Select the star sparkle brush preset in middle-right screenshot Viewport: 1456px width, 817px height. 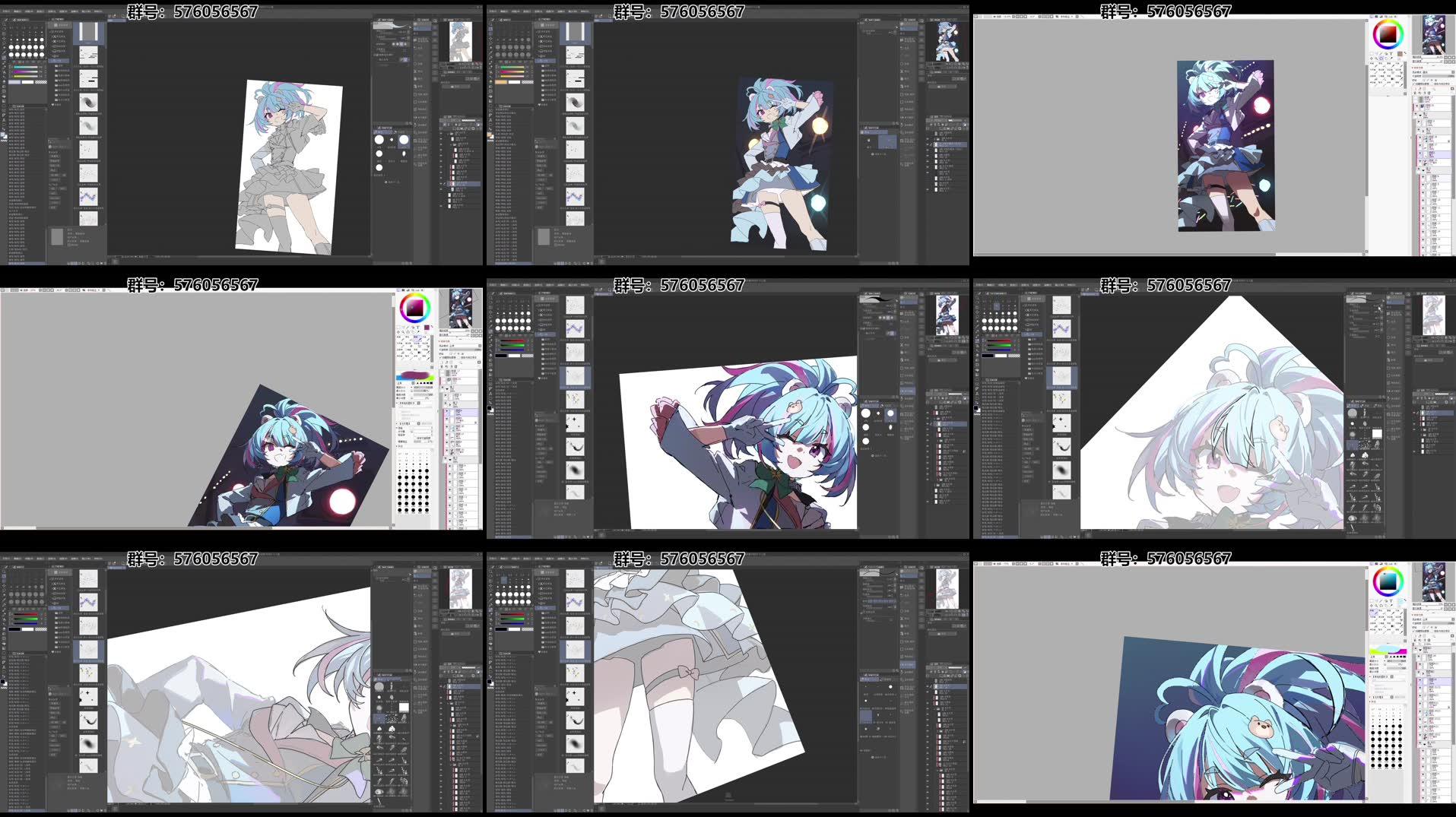pyautogui.click(x=1062, y=423)
